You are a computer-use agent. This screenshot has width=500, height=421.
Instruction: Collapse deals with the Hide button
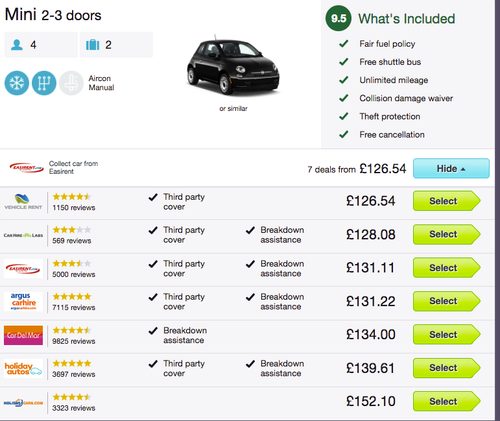[451, 168]
